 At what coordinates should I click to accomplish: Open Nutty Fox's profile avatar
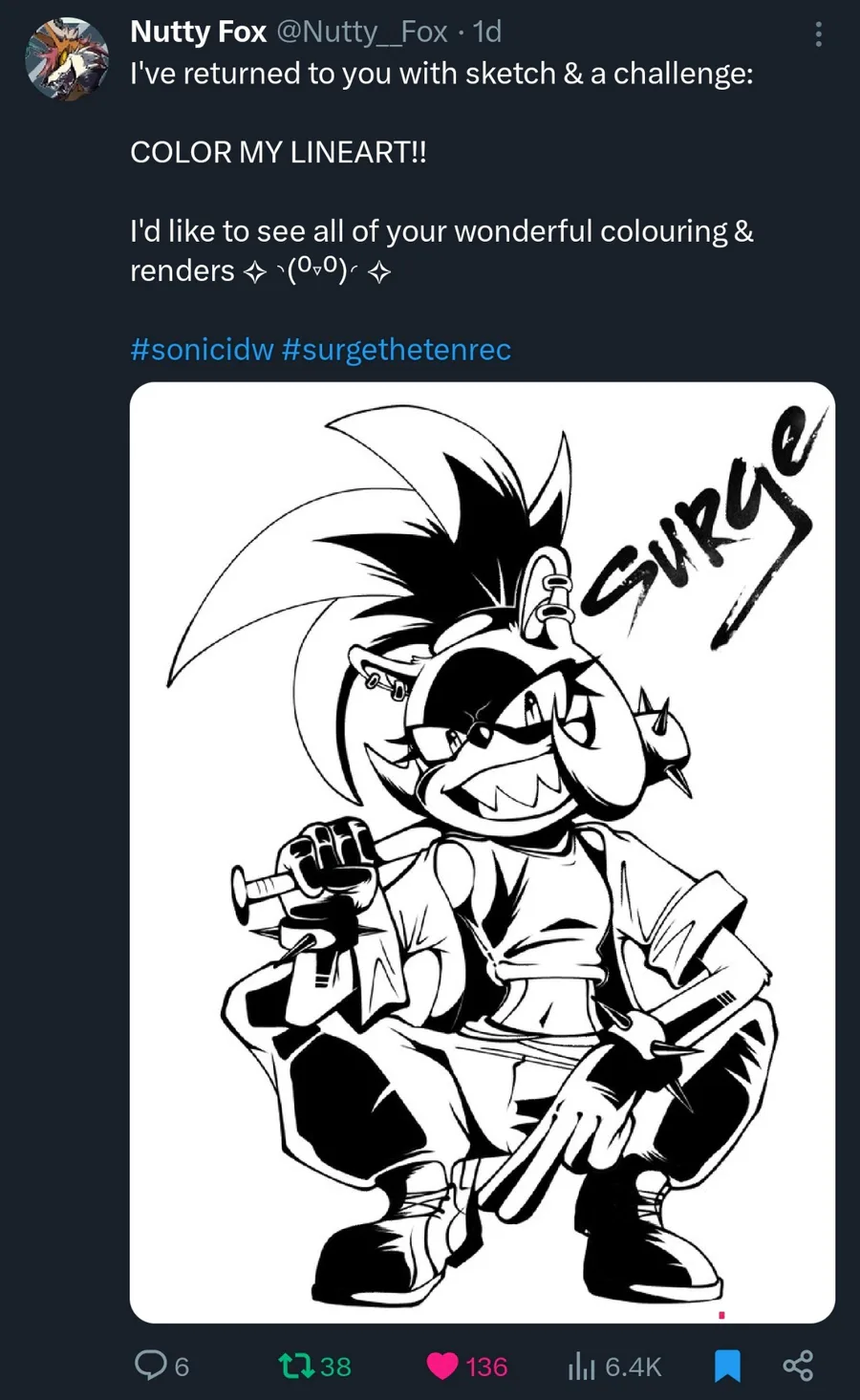point(66,59)
